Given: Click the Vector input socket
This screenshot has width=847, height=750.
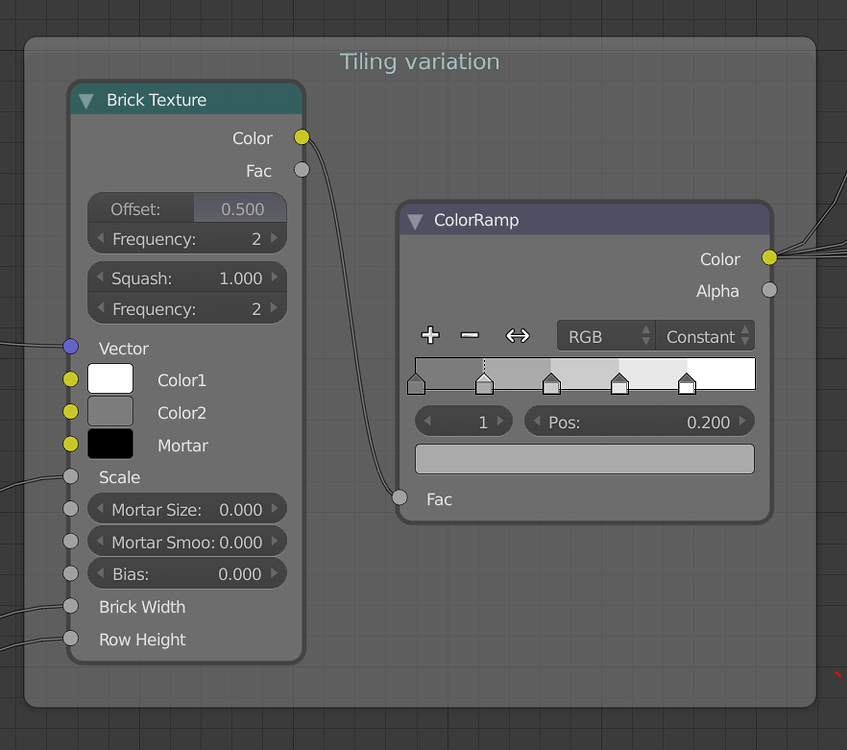Looking at the screenshot, I should point(71,347).
